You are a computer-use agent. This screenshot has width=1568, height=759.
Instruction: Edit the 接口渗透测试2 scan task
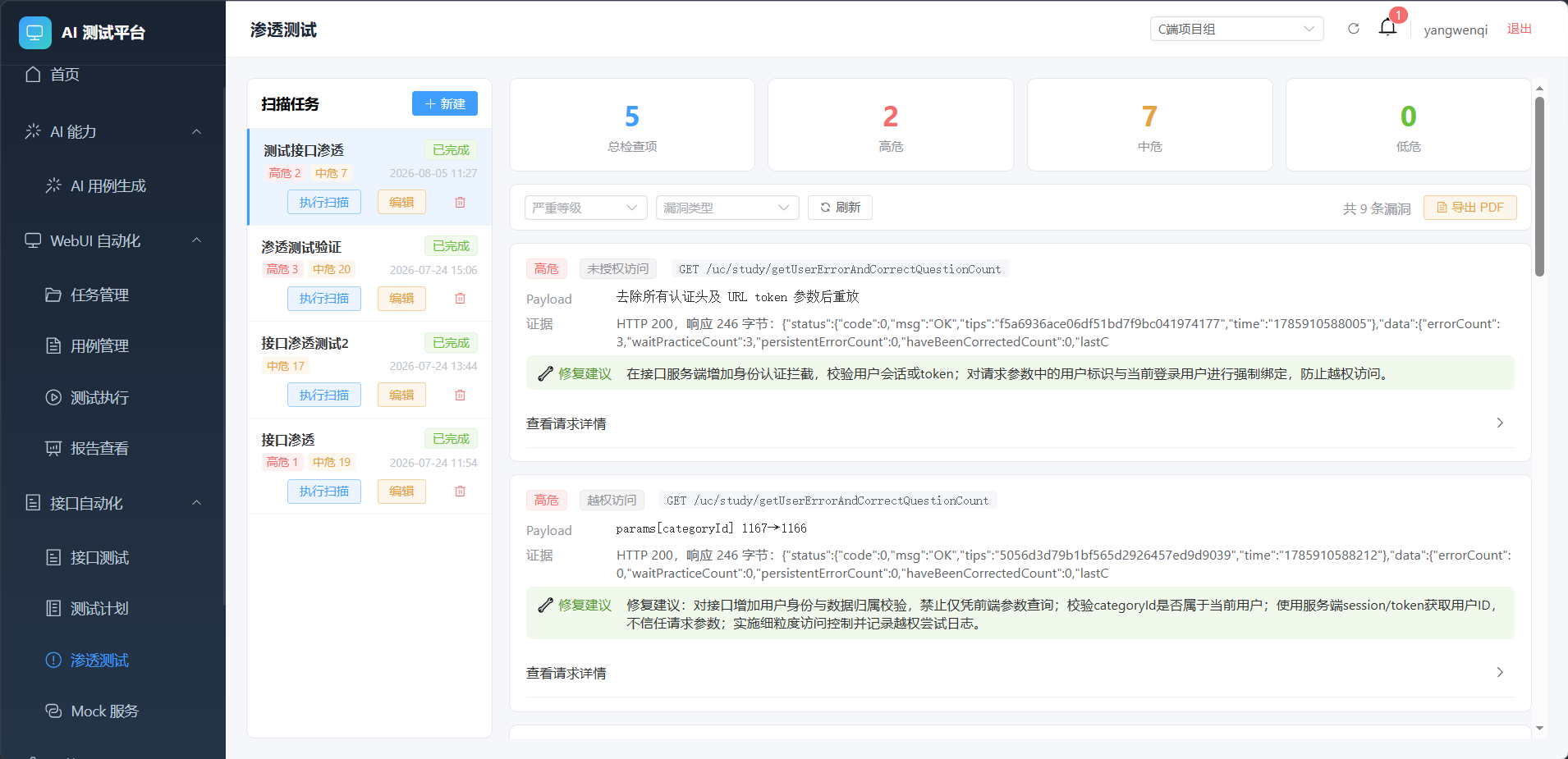point(401,395)
